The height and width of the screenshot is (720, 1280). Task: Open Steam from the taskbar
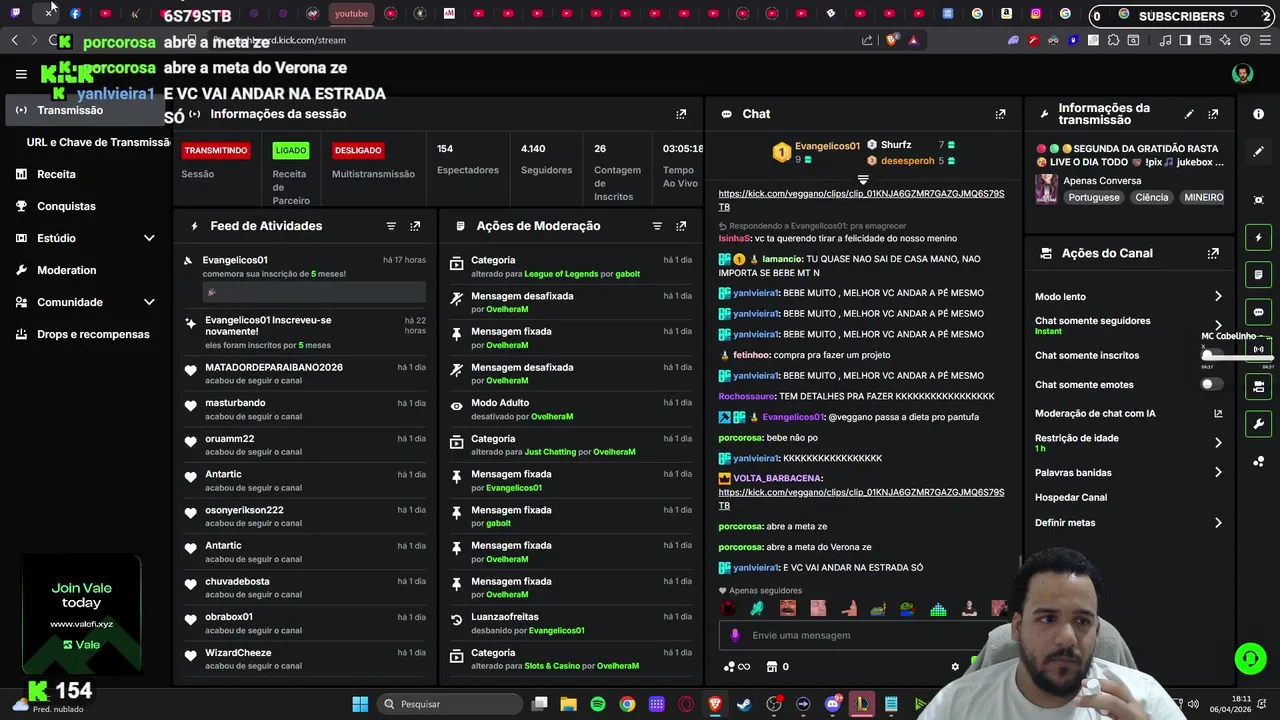coord(744,704)
